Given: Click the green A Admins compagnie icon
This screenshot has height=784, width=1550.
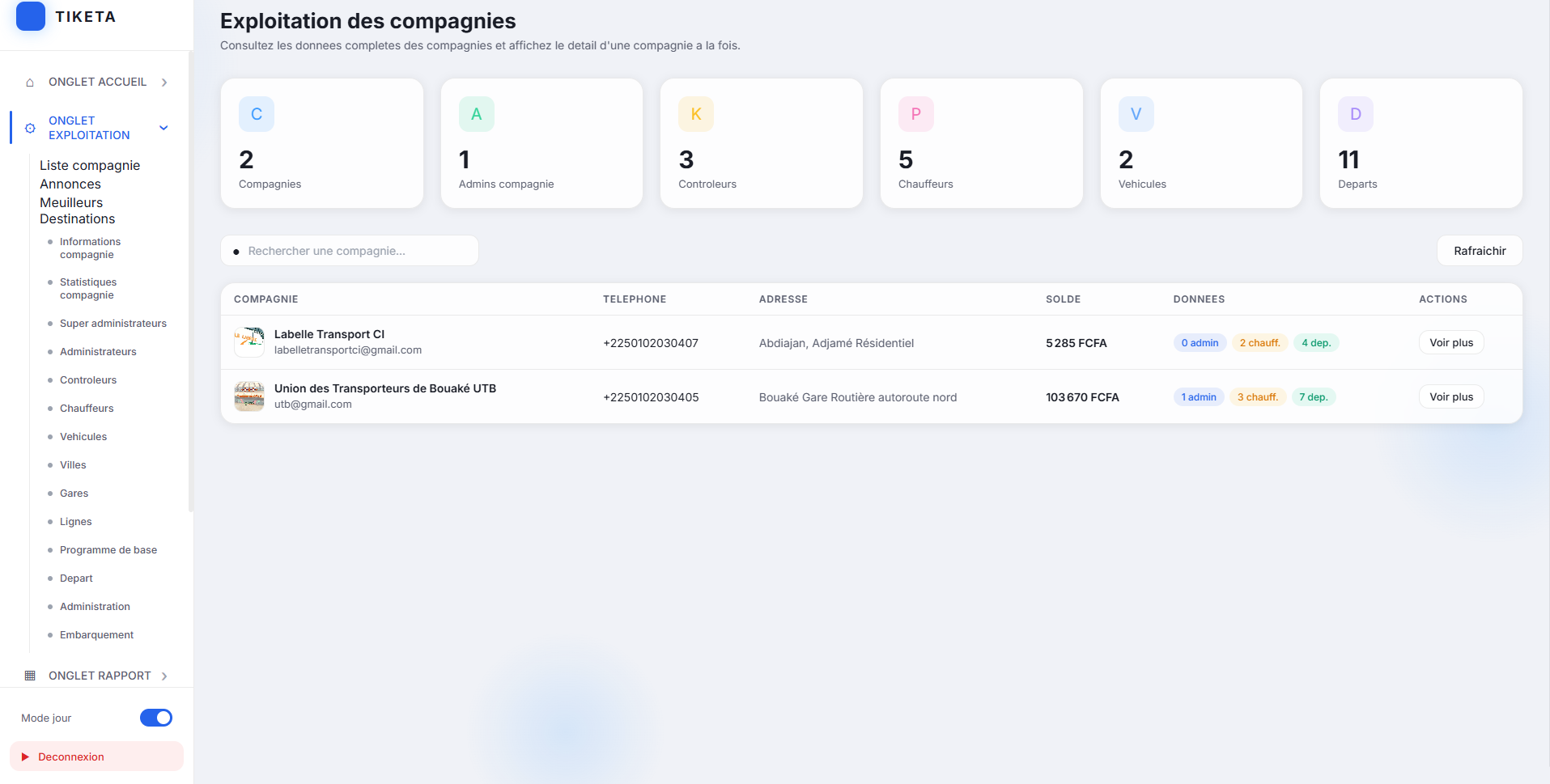Looking at the screenshot, I should (x=477, y=114).
